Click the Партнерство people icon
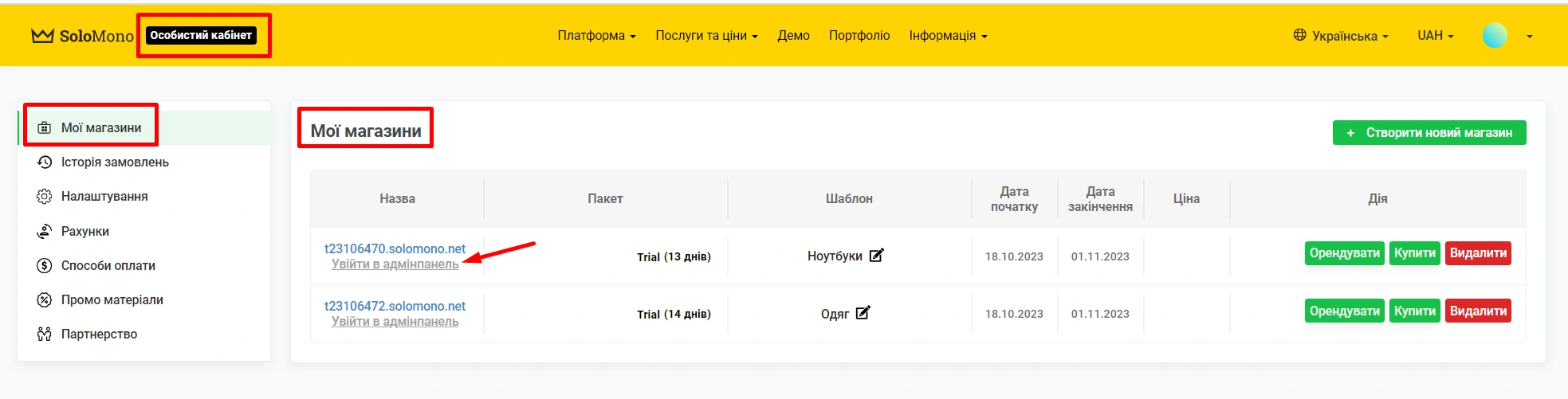 pos(45,334)
